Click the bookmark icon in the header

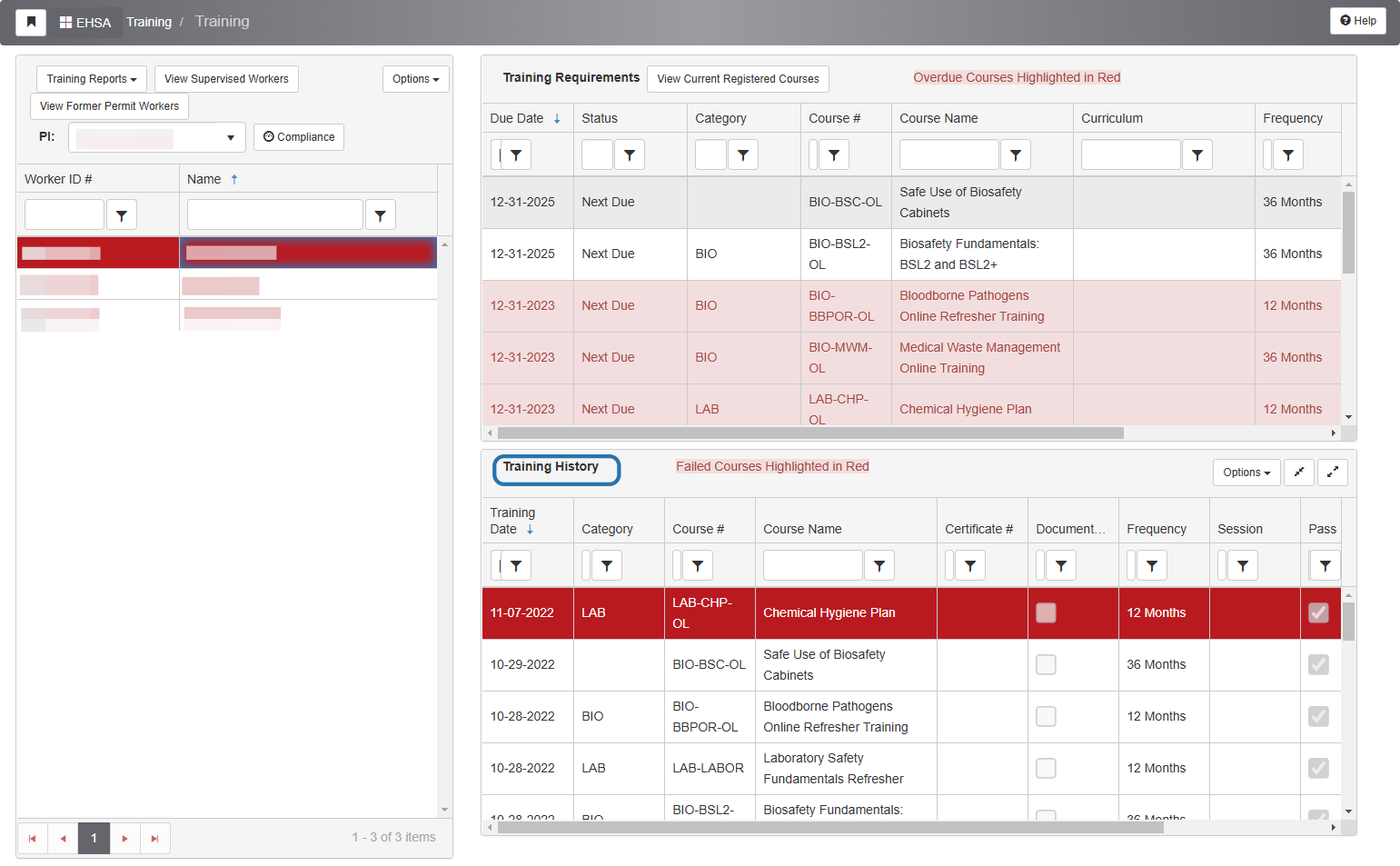click(x=31, y=22)
